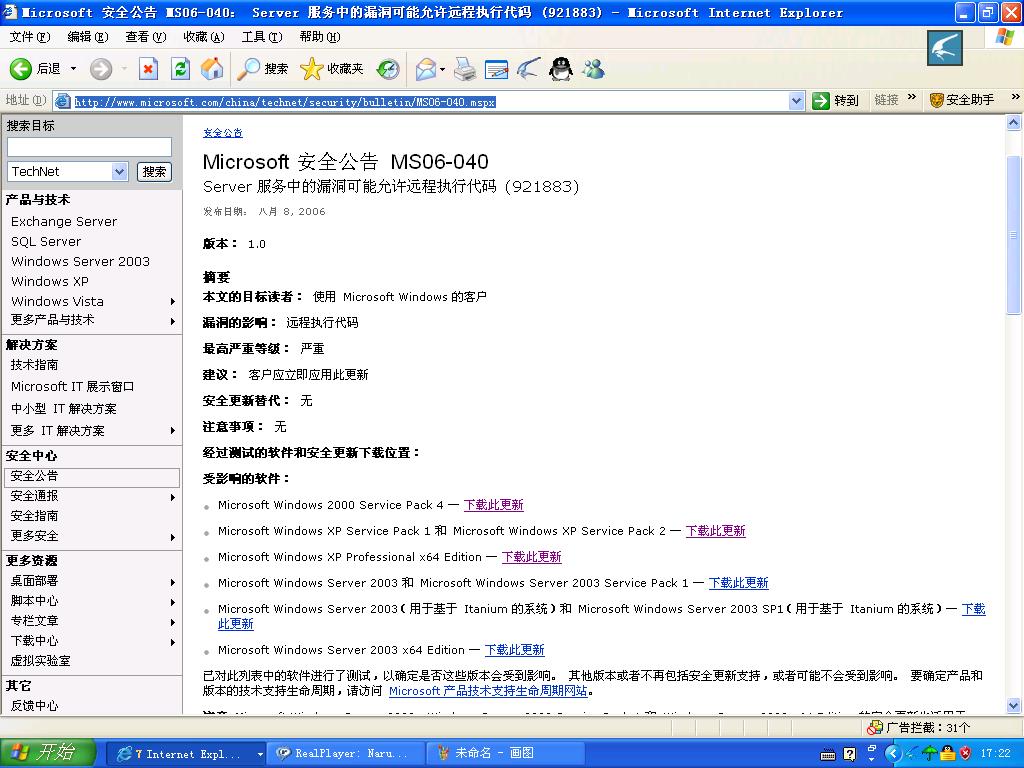Open Microsoft 产品技术支持生命周期网站 link
The width and height of the screenshot is (1024, 768).
tap(488, 691)
